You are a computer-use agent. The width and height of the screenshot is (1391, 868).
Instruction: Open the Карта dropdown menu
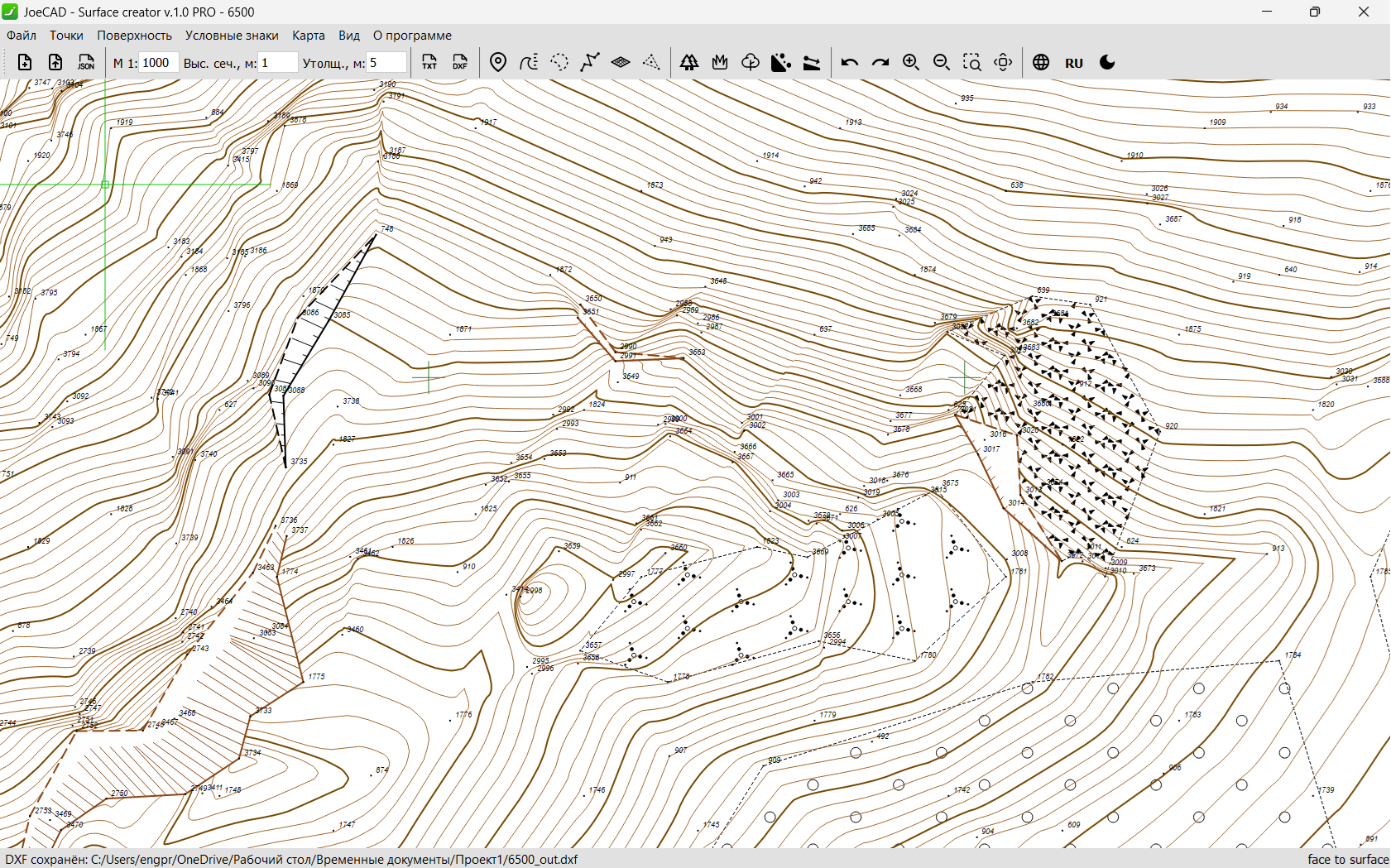coord(308,36)
